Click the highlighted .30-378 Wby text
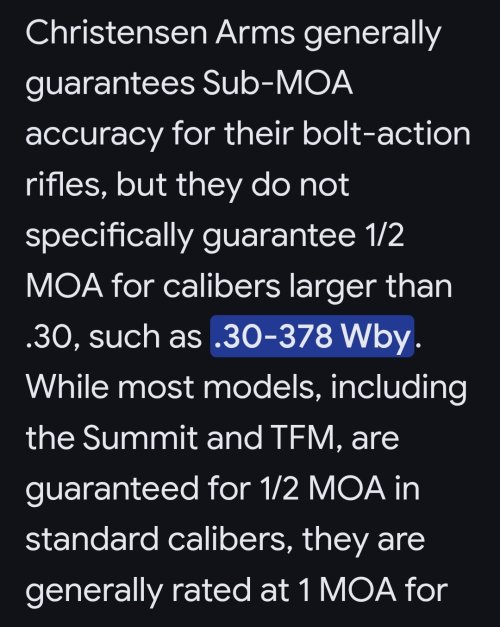 (x=312, y=336)
